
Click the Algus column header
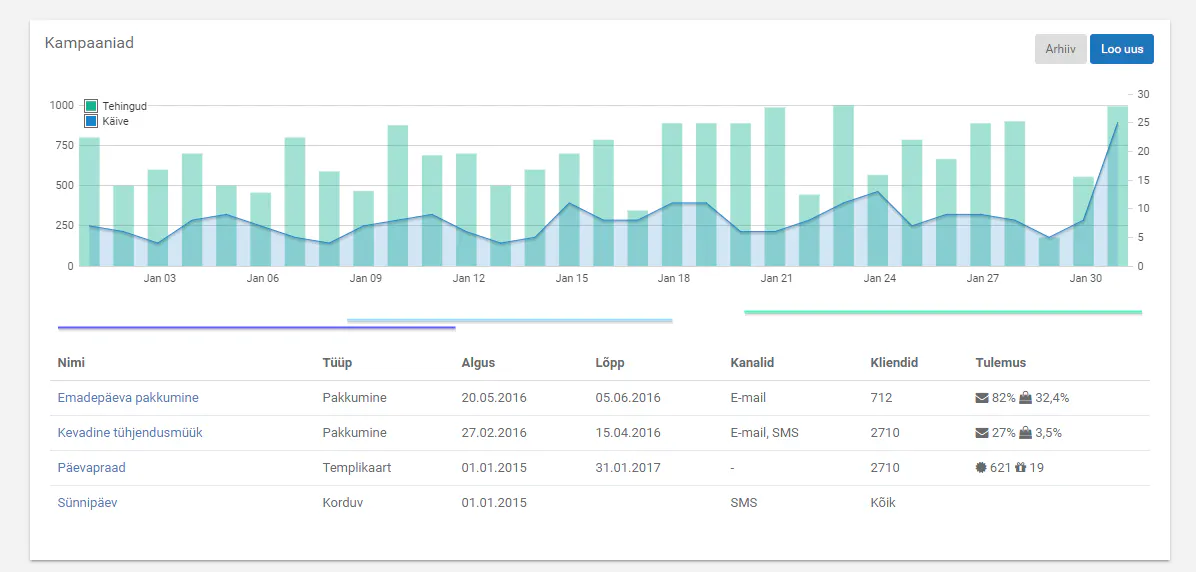pyautogui.click(x=478, y=362)
